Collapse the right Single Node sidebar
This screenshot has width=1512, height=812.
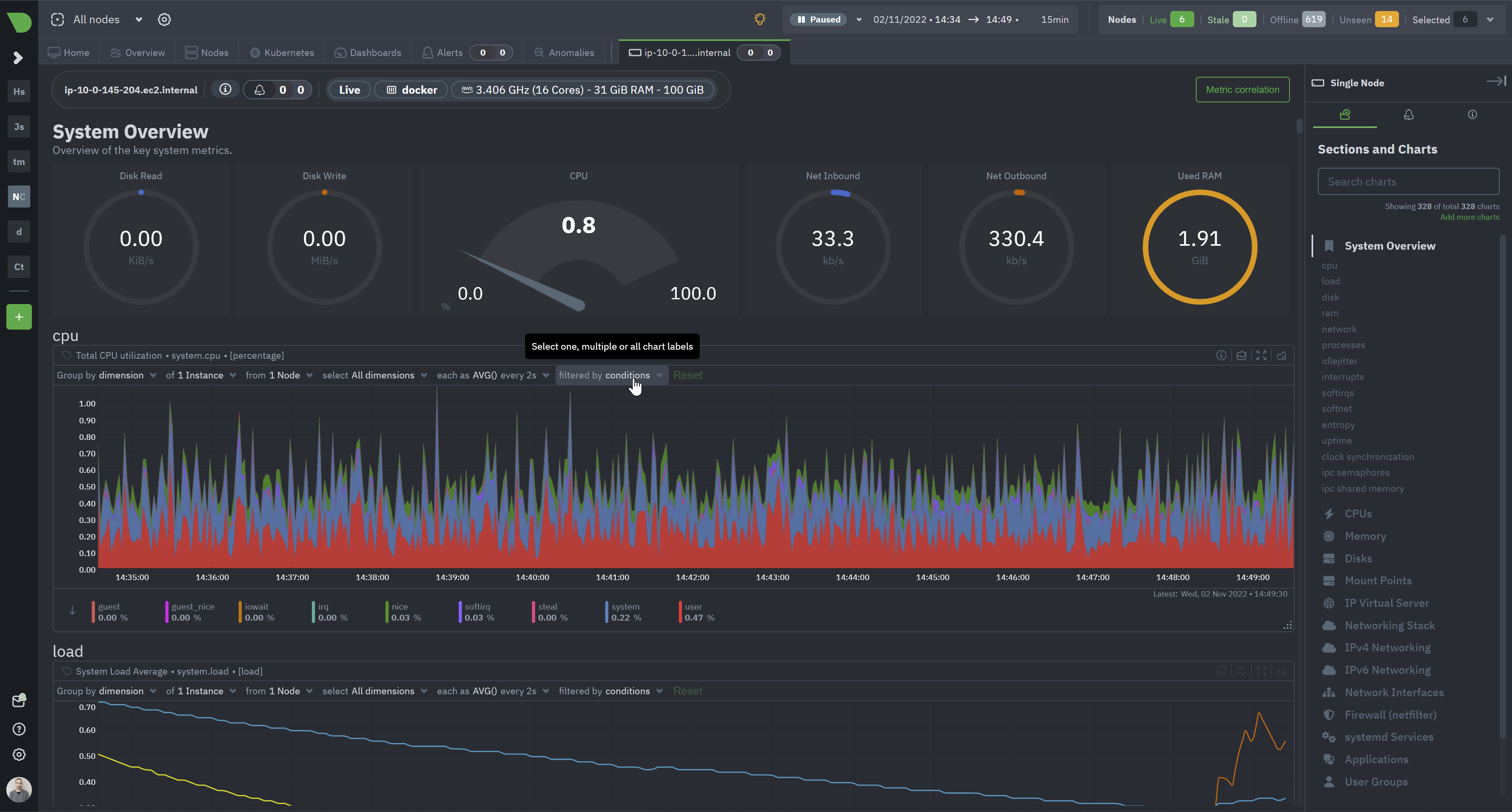pos(1495,81)
